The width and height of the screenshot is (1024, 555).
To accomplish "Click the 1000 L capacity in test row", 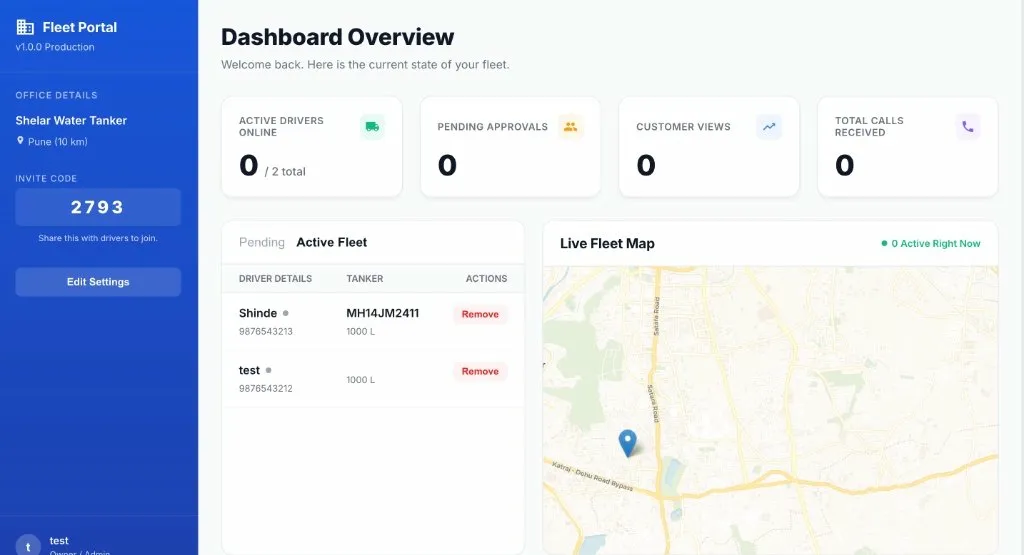I will (360, 380).
